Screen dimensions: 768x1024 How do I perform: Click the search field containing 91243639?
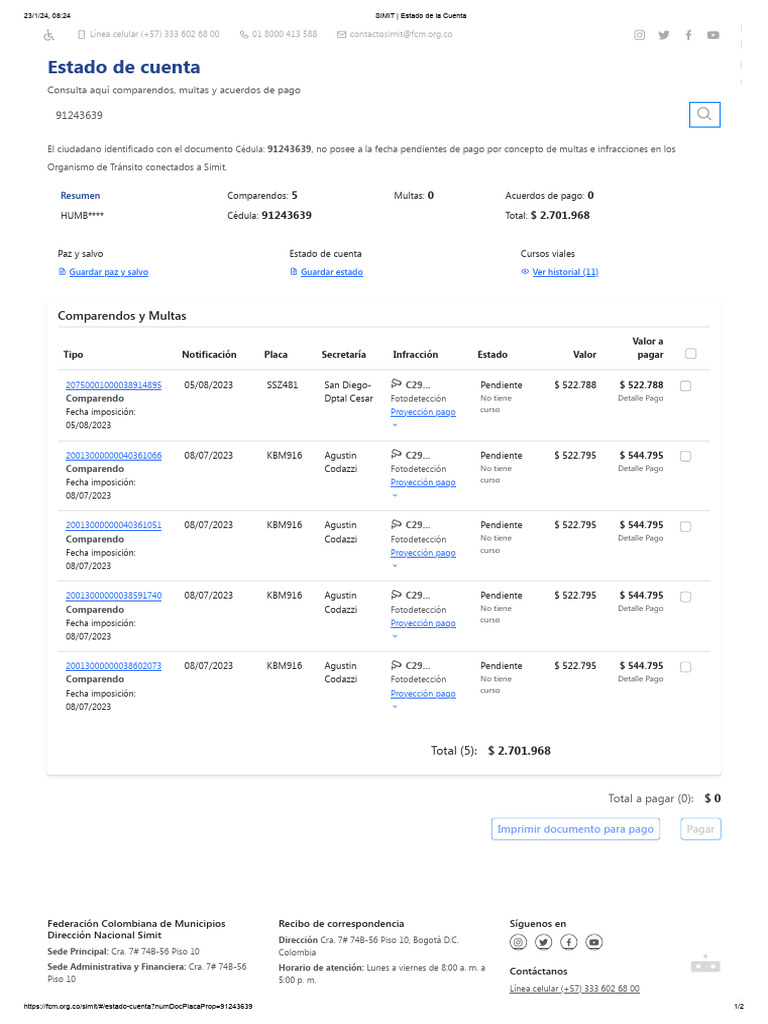coord(366,115)
